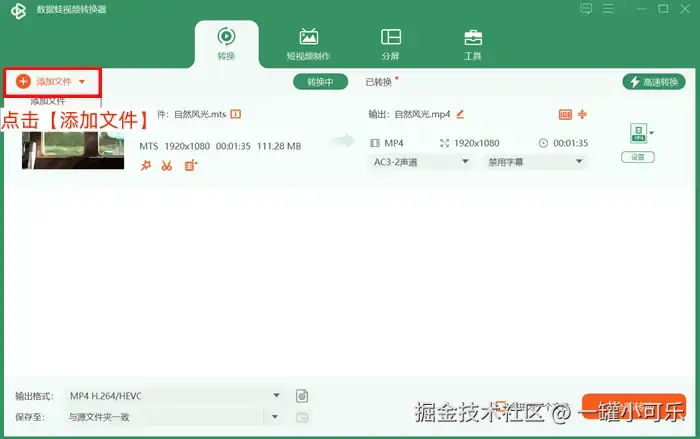Viewport: 700px width, 439px height.
Task: Expand the output format MP4 H.264/HEVC dropdown
Action: 175,396
